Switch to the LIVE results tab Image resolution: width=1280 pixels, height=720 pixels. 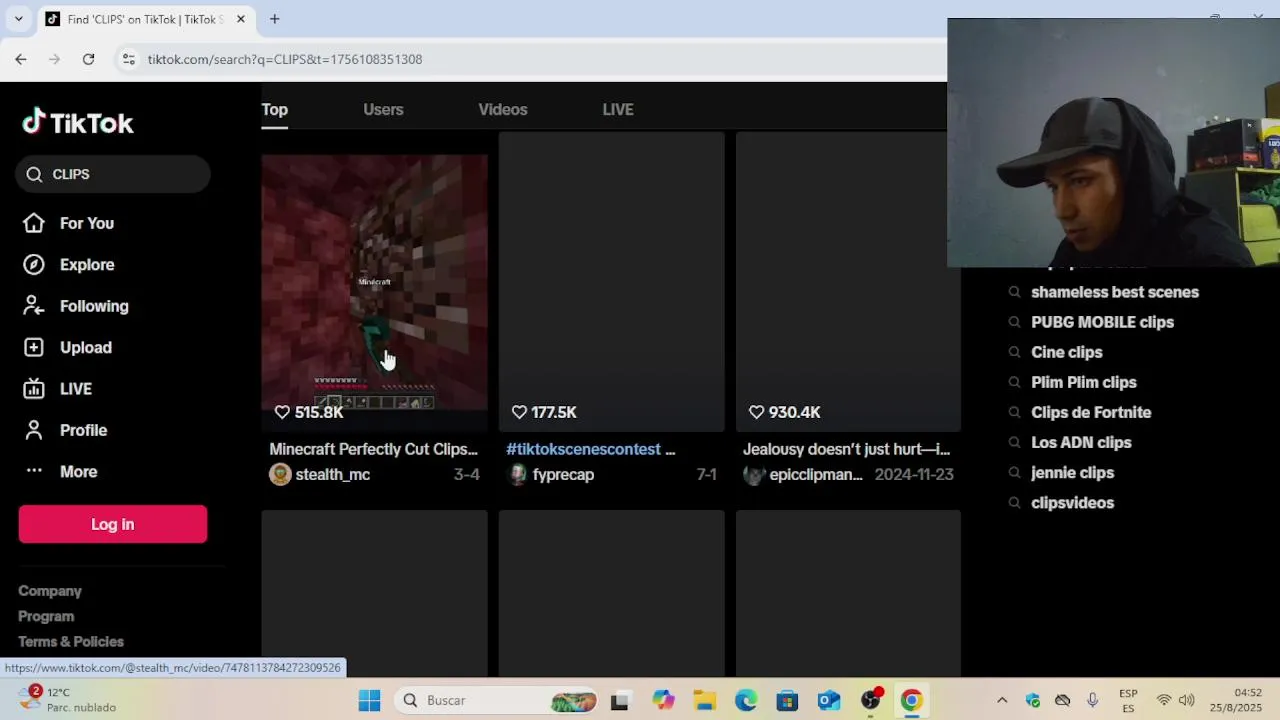[618, 109]
